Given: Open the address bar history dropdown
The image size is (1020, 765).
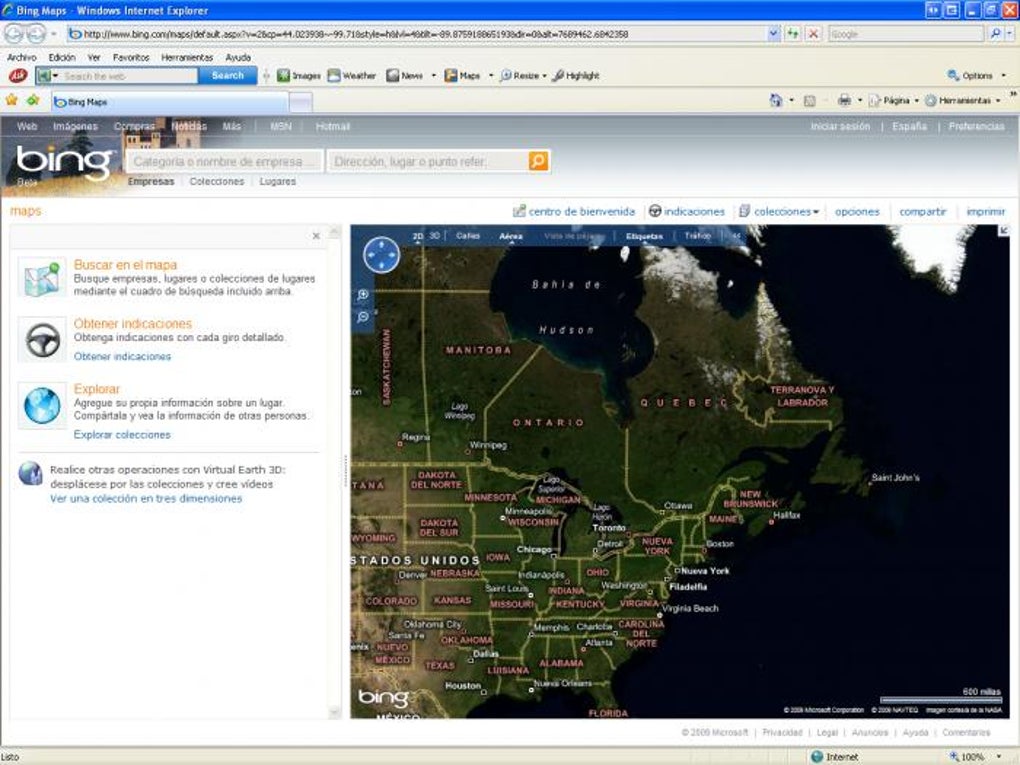Looking at the screenshot, I should click(773, 34).
